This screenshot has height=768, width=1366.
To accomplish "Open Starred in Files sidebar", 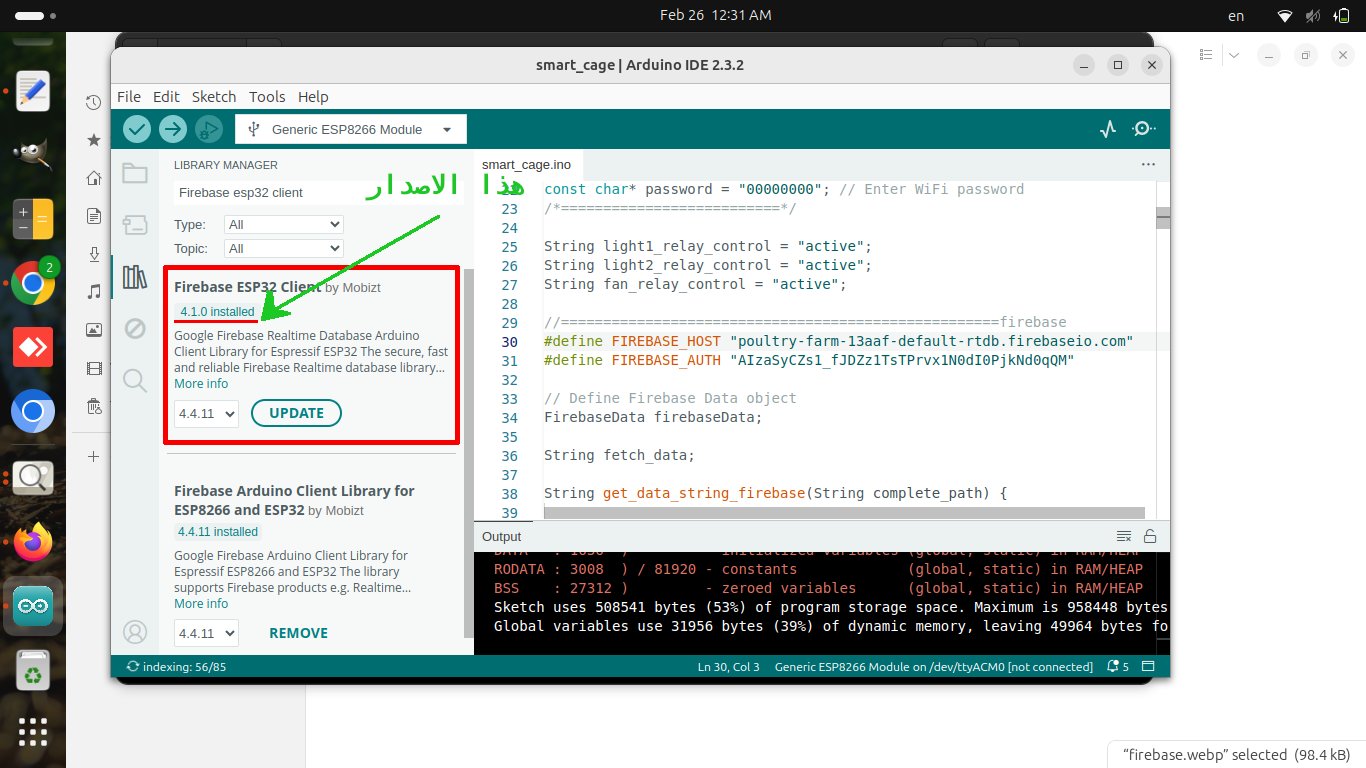I will pyautogui.click(x=93, y=140).
